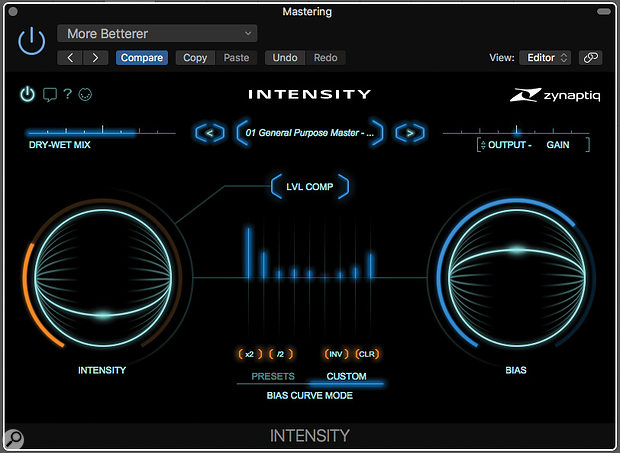The width and height of the screenshot is (620, 453).
Task: Open the 01 General Purpose Master preset menu
Action: click(x=310, y=133)
